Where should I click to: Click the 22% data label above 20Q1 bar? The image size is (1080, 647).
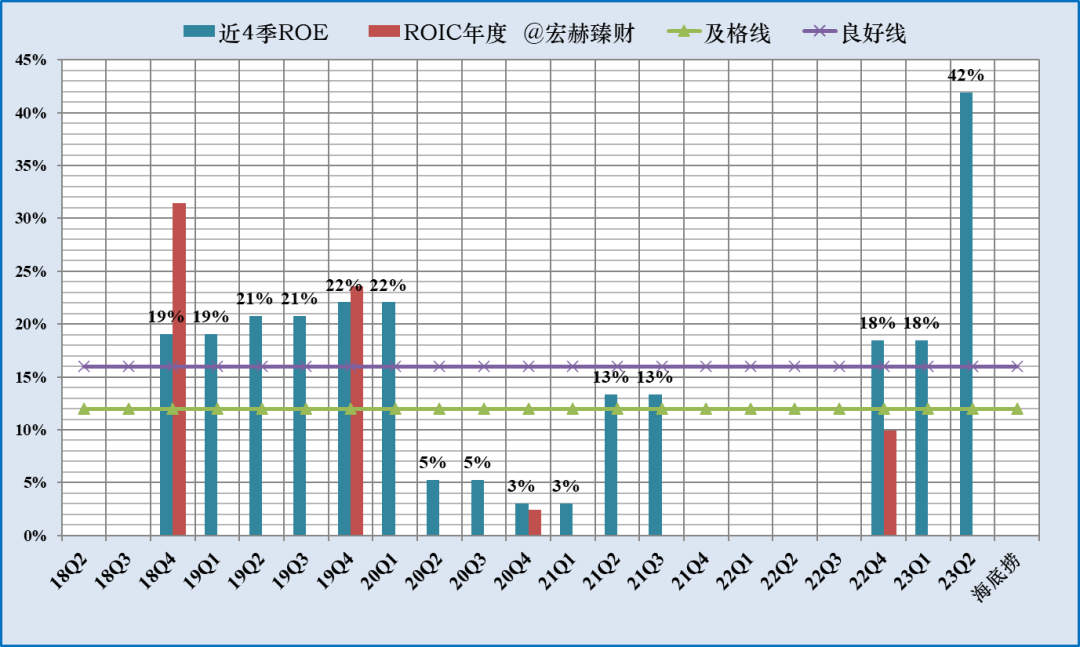click(x=388, y=285)
